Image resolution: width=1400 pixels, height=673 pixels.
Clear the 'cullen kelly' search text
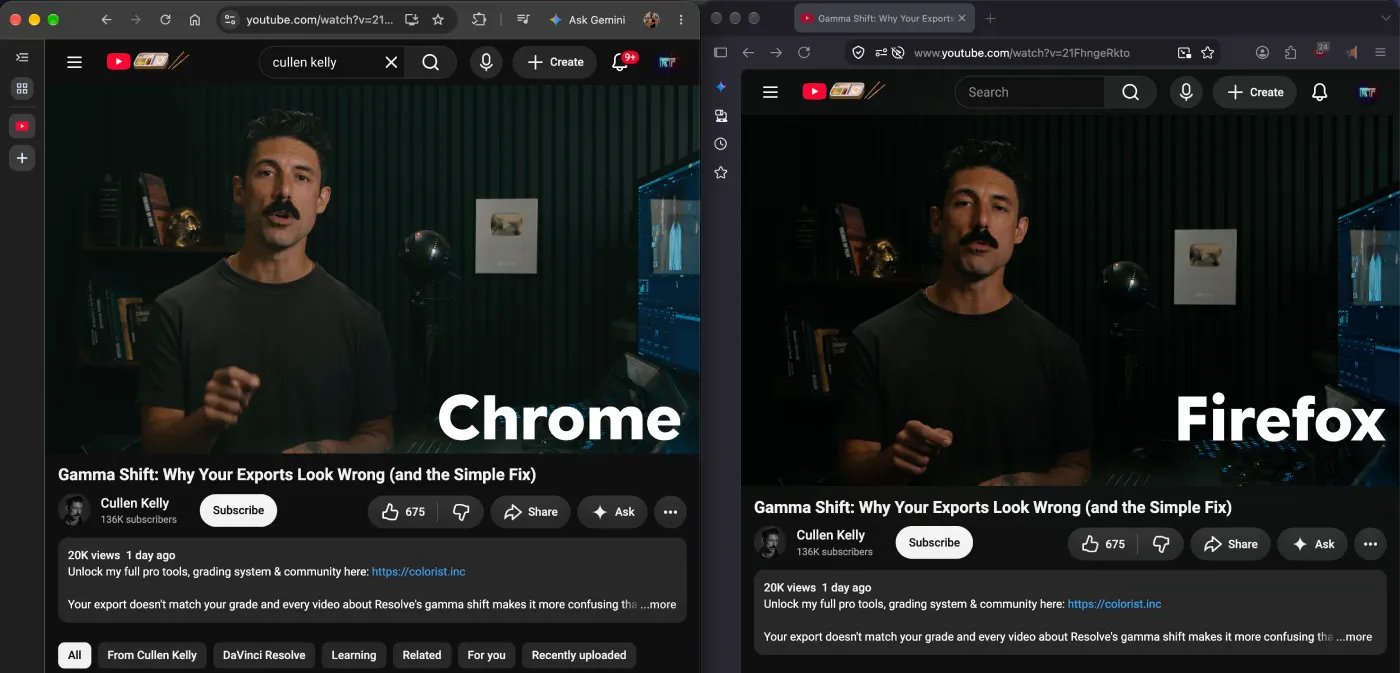point(391,62)
